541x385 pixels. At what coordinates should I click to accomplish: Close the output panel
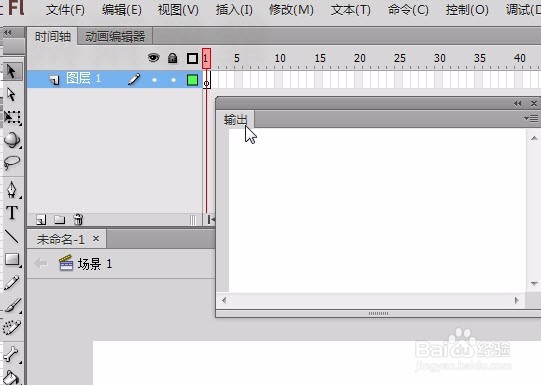534,103
